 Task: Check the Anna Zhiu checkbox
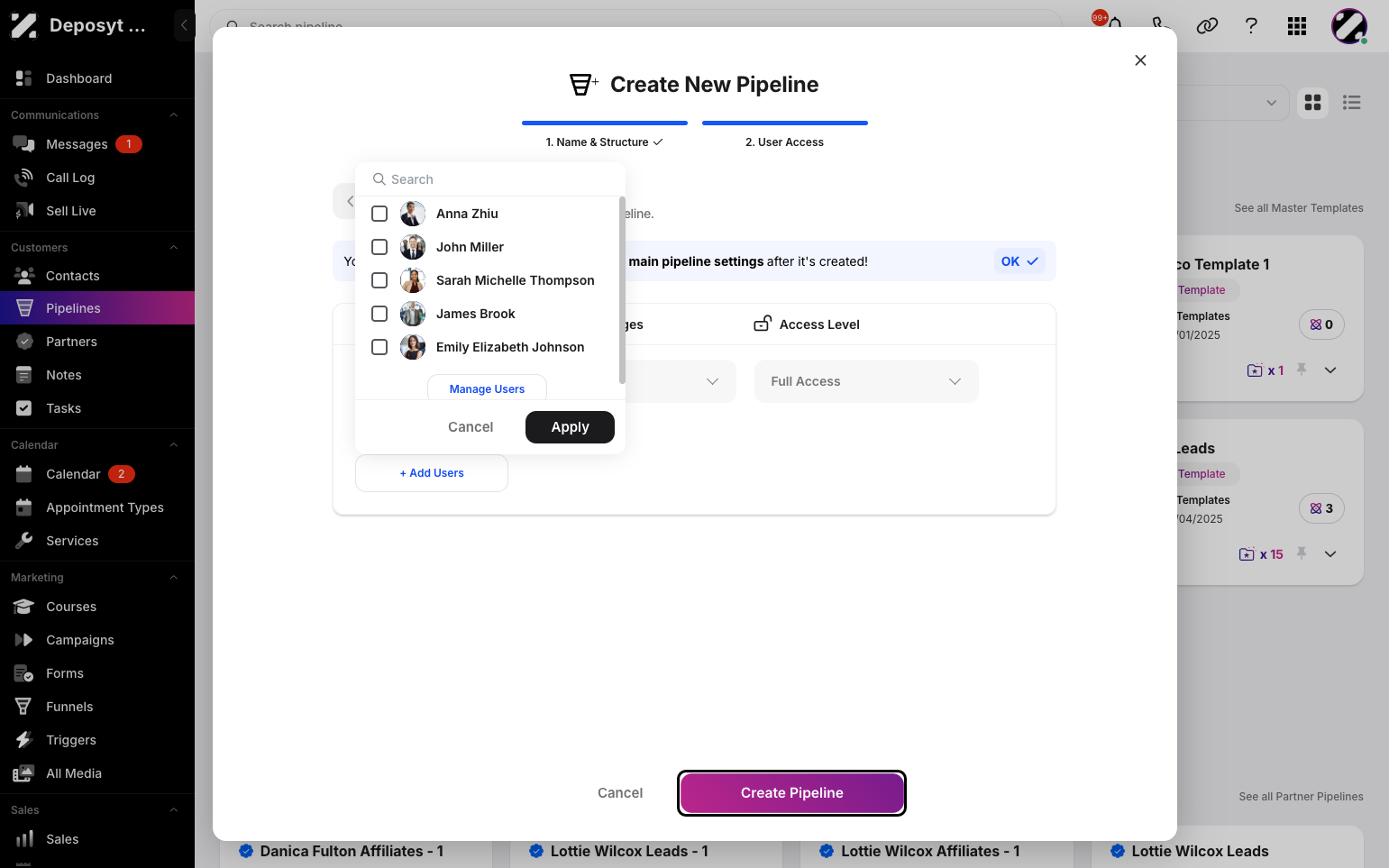coord(379,214)
